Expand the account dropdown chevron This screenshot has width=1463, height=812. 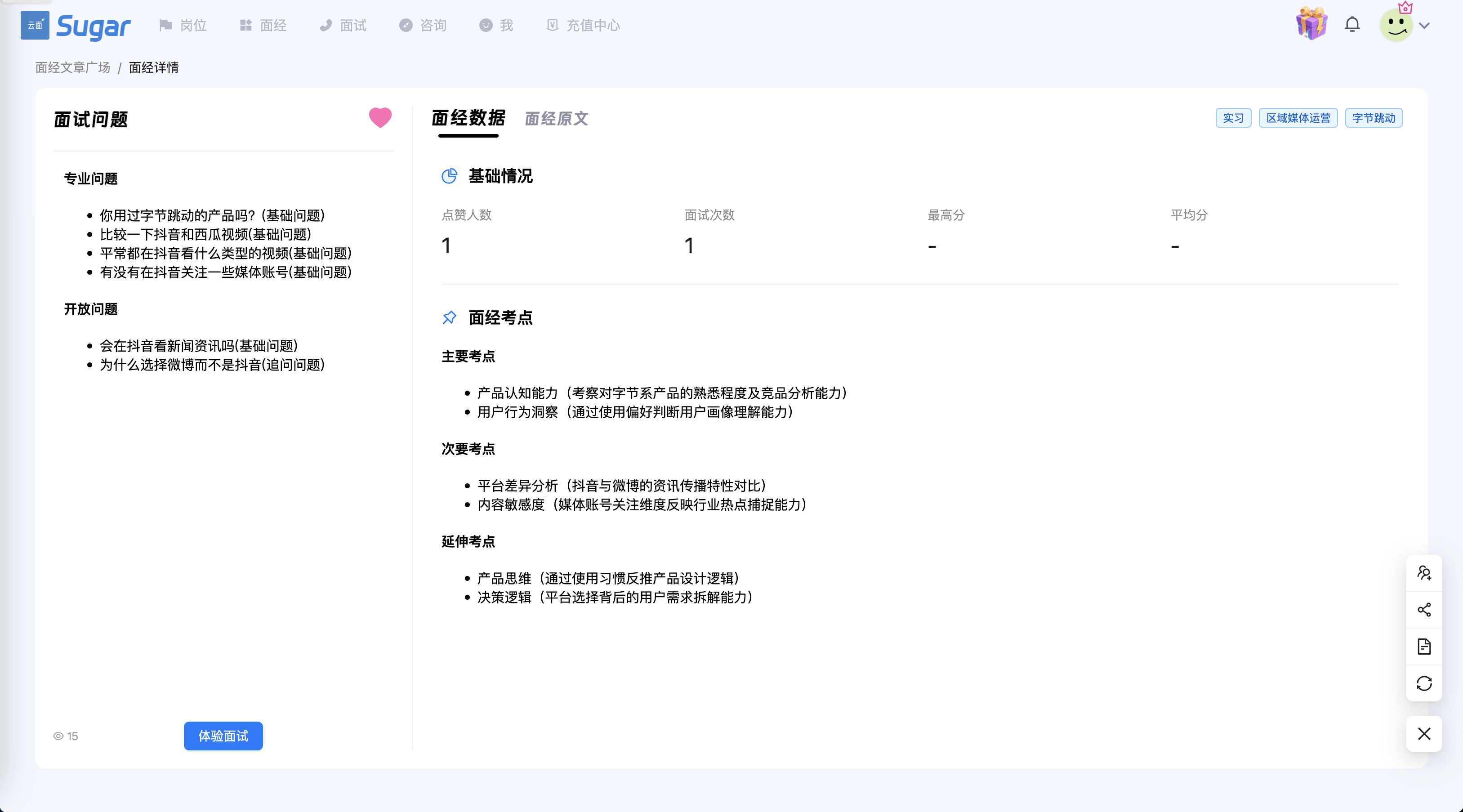tap(1424, 26)
